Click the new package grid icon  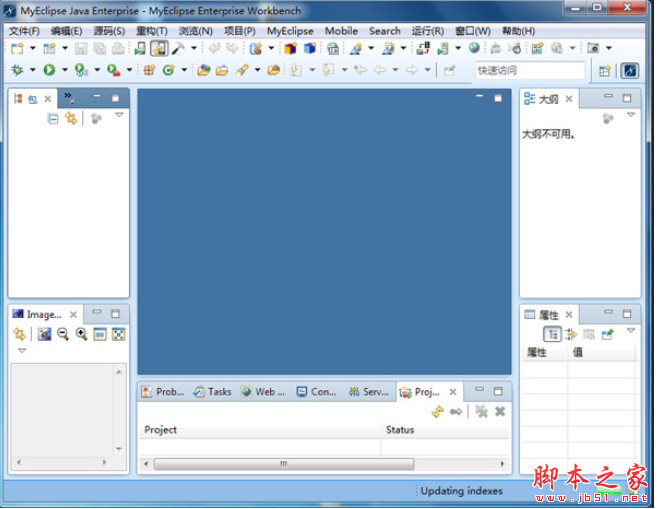pos(149,70)
